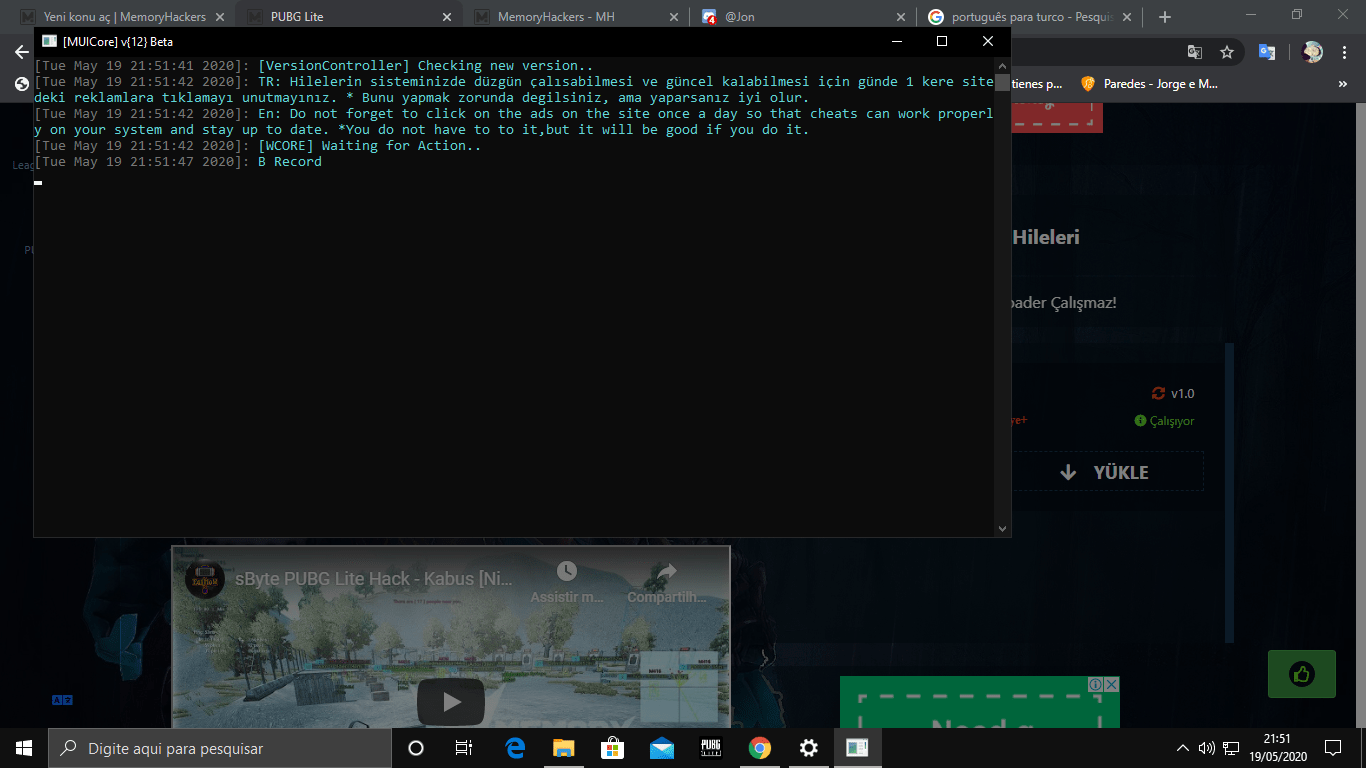
Task: Bookmark this page with the star icon
Action: click(x=1227, y=52)
